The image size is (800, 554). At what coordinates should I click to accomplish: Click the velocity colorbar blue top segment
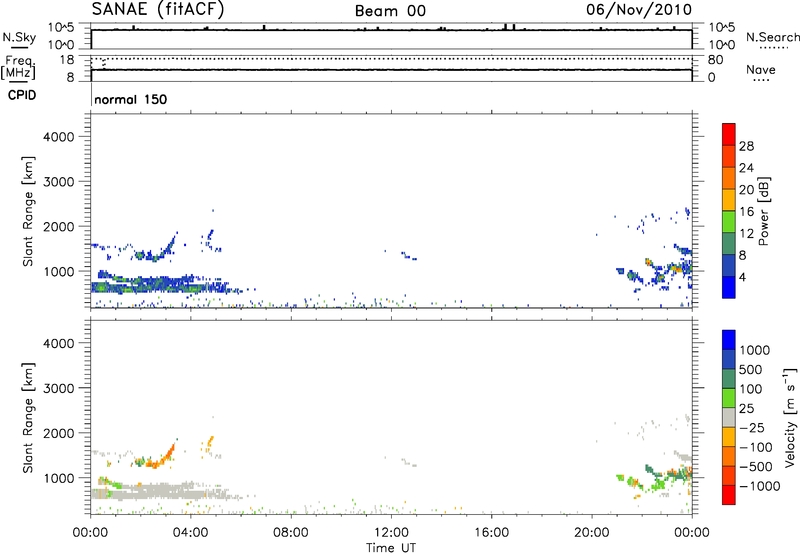tap(729, 340)
